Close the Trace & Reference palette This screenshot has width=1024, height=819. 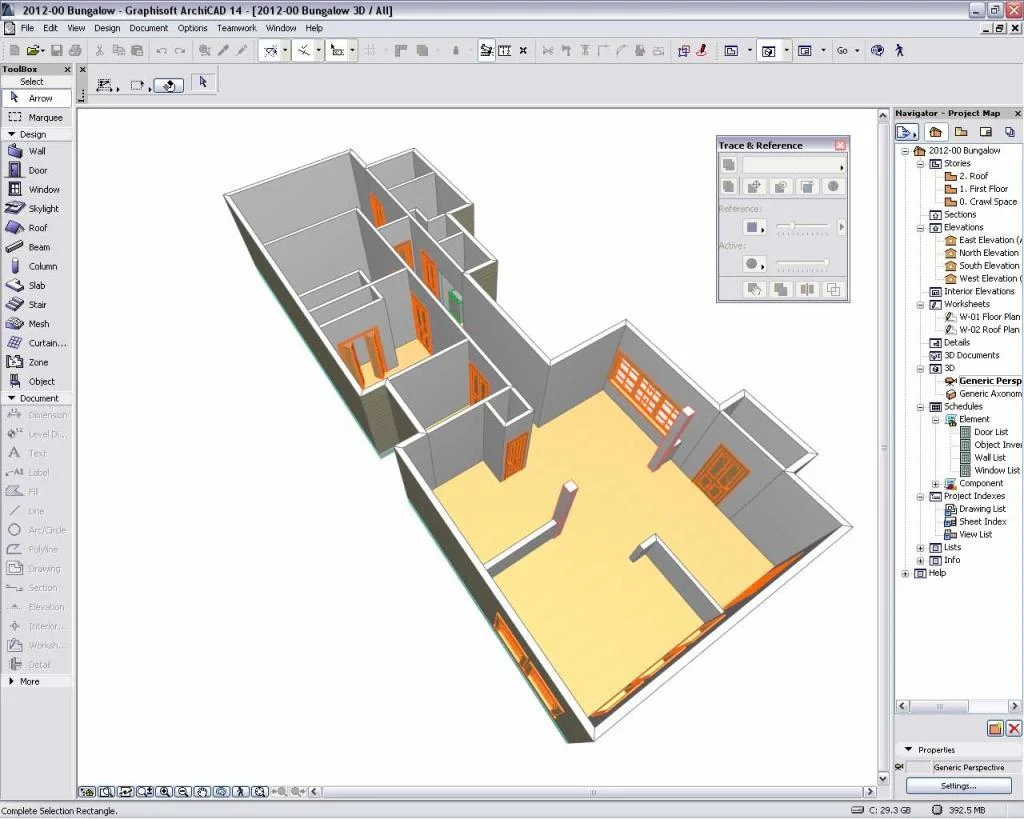(840, 145)
